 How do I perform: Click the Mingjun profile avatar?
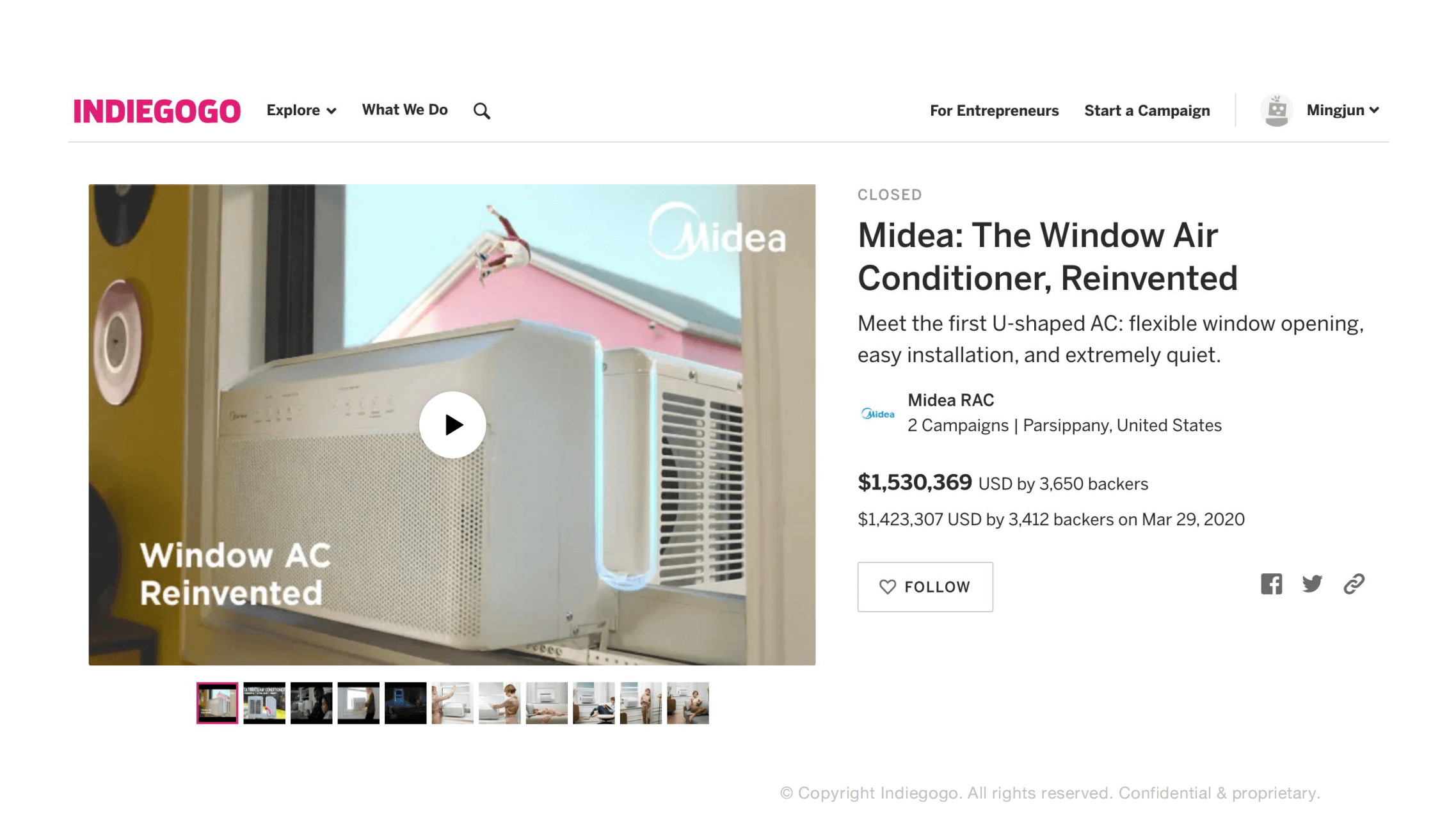click(1276, 110)
